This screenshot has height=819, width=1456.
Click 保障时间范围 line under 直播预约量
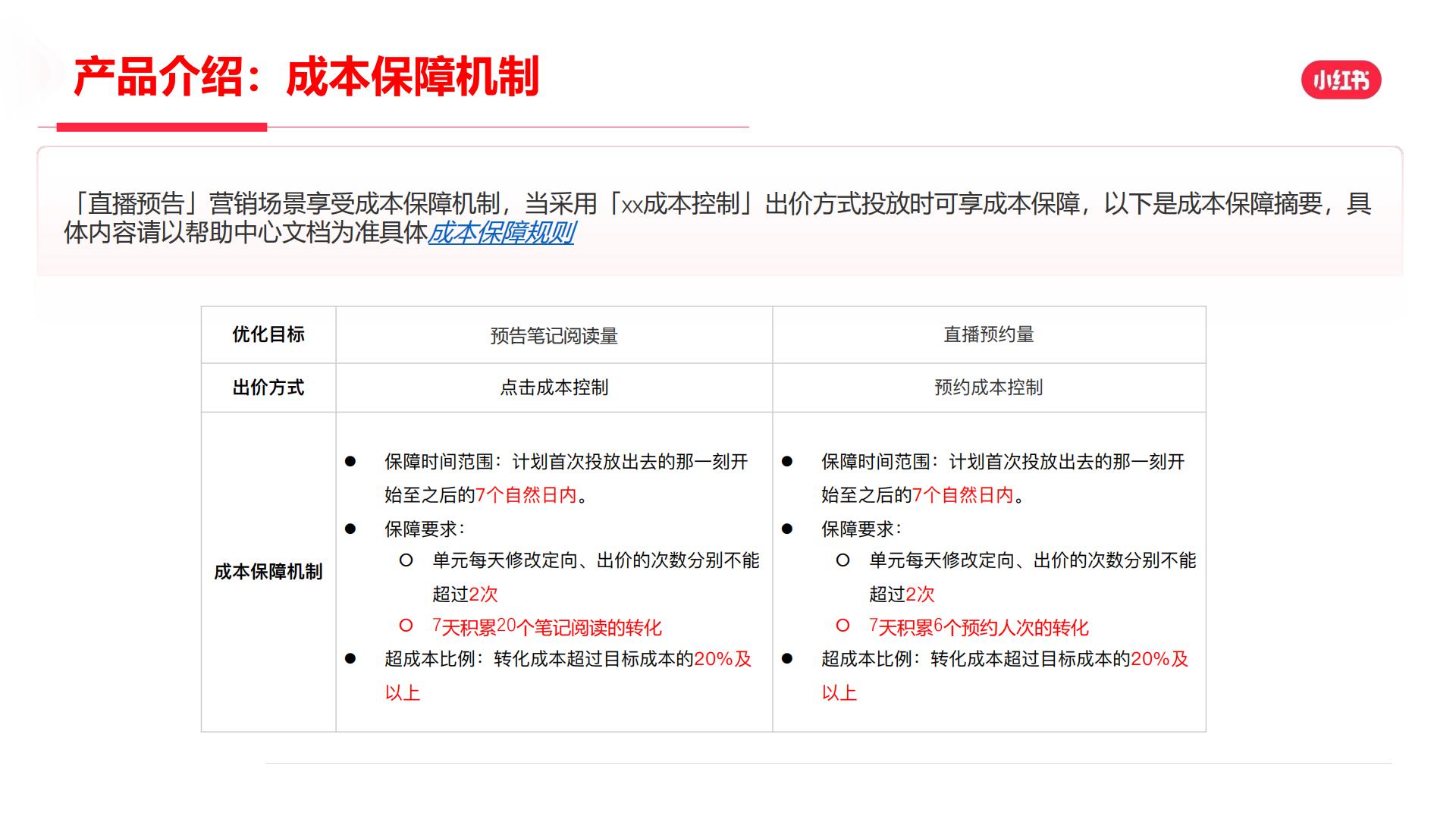pyautogui.click(x=1003, y=479)
